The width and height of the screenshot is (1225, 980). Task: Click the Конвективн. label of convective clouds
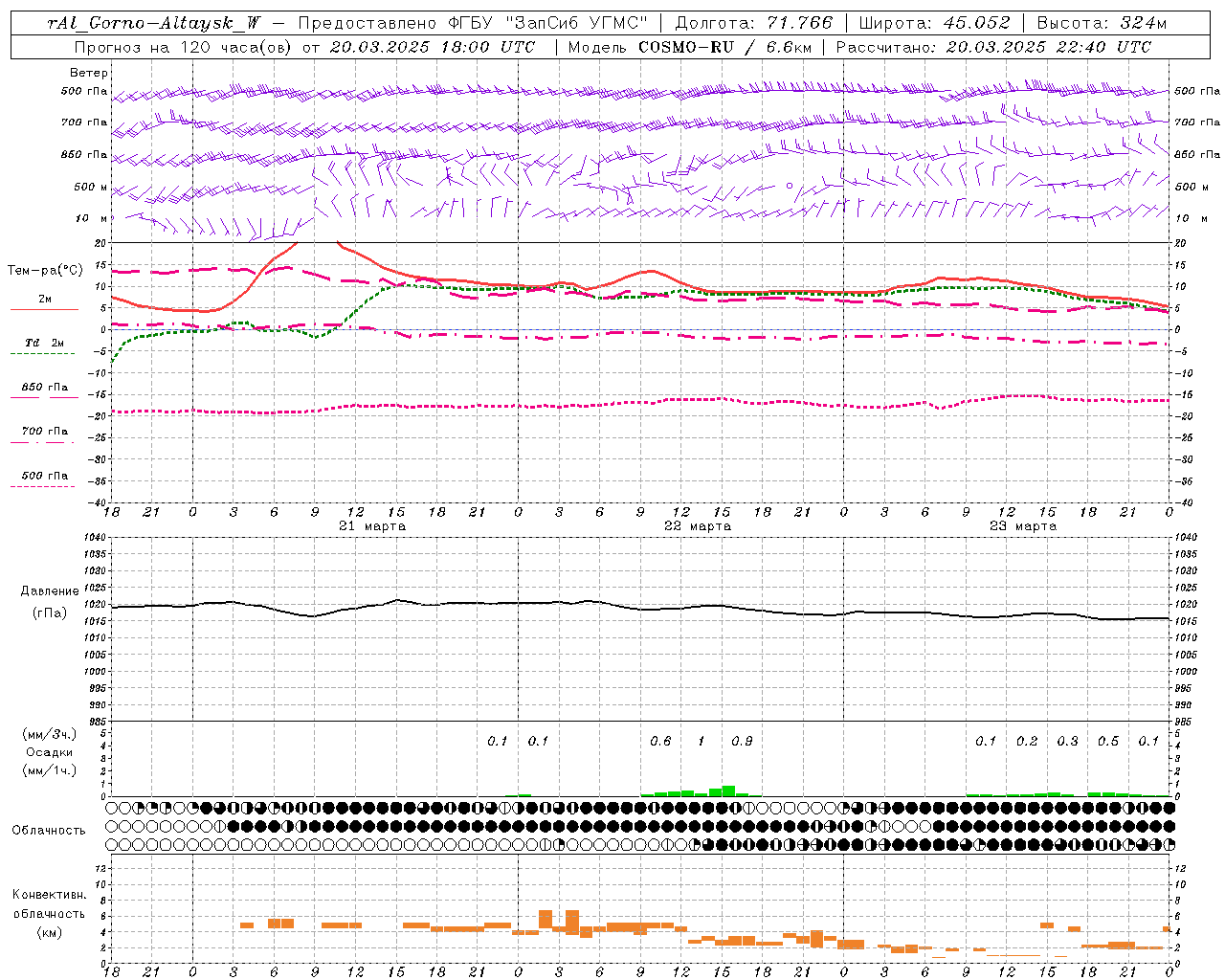click(49, 895)
